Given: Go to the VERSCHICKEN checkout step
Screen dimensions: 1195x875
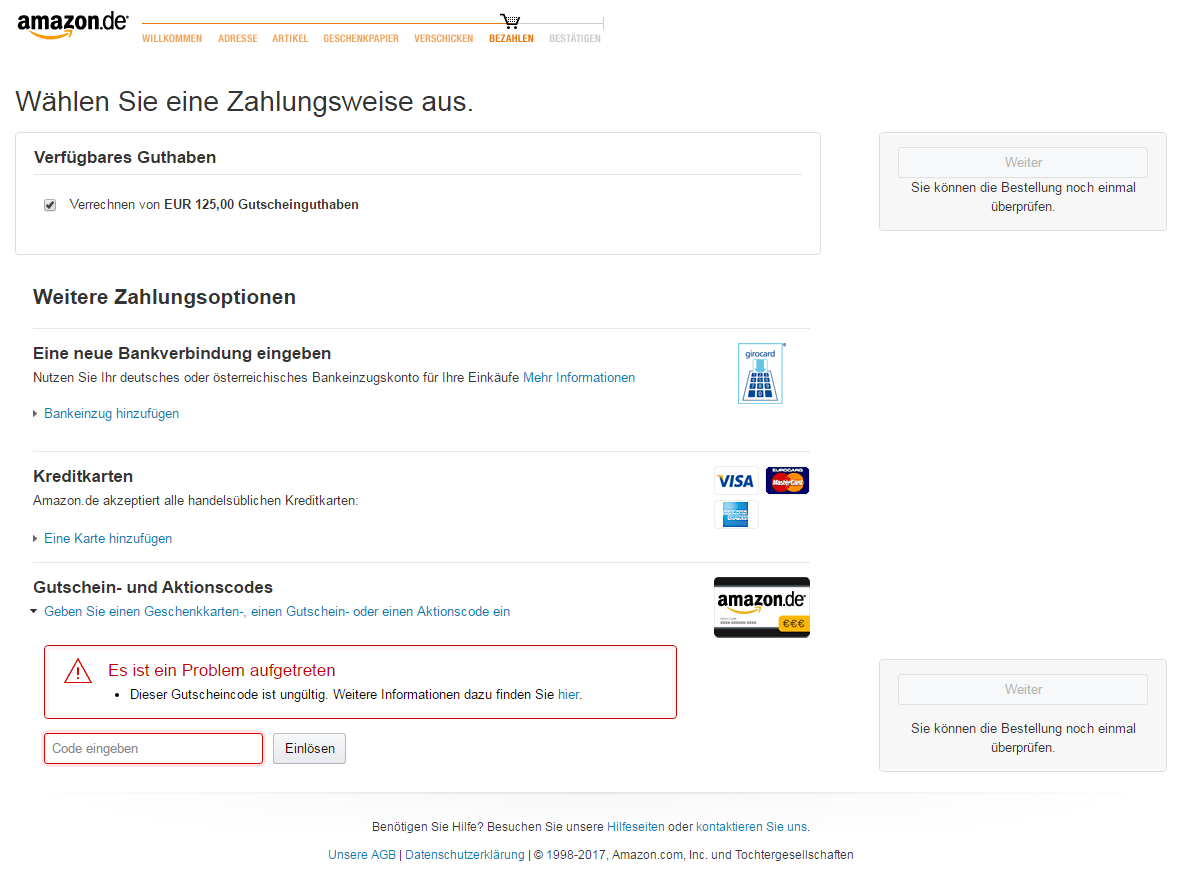Looking at the screenshot, I should (x=444, y=39).
